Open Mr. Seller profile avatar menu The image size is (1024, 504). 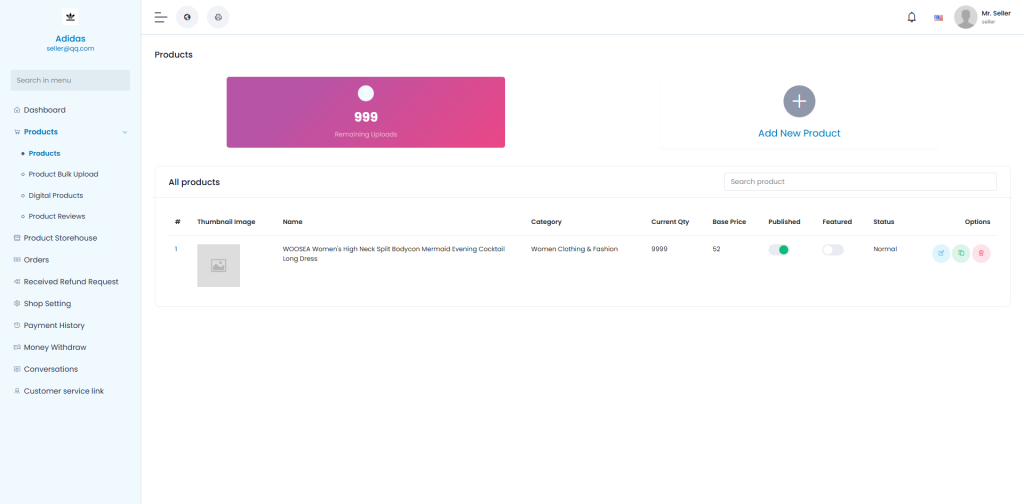(965, 17)
